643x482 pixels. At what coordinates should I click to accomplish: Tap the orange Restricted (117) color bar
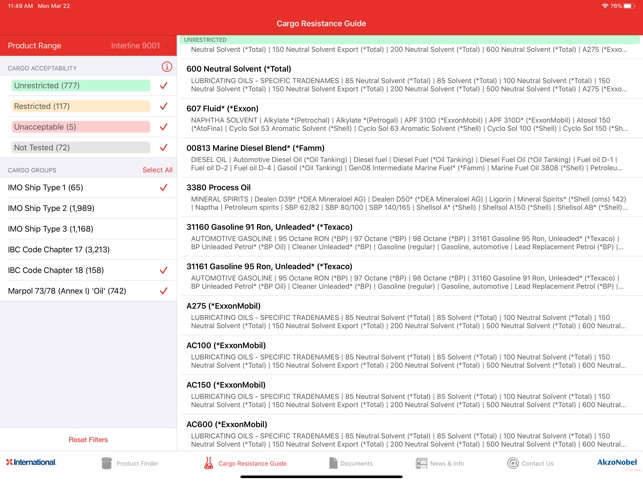(x=81, y=106)
